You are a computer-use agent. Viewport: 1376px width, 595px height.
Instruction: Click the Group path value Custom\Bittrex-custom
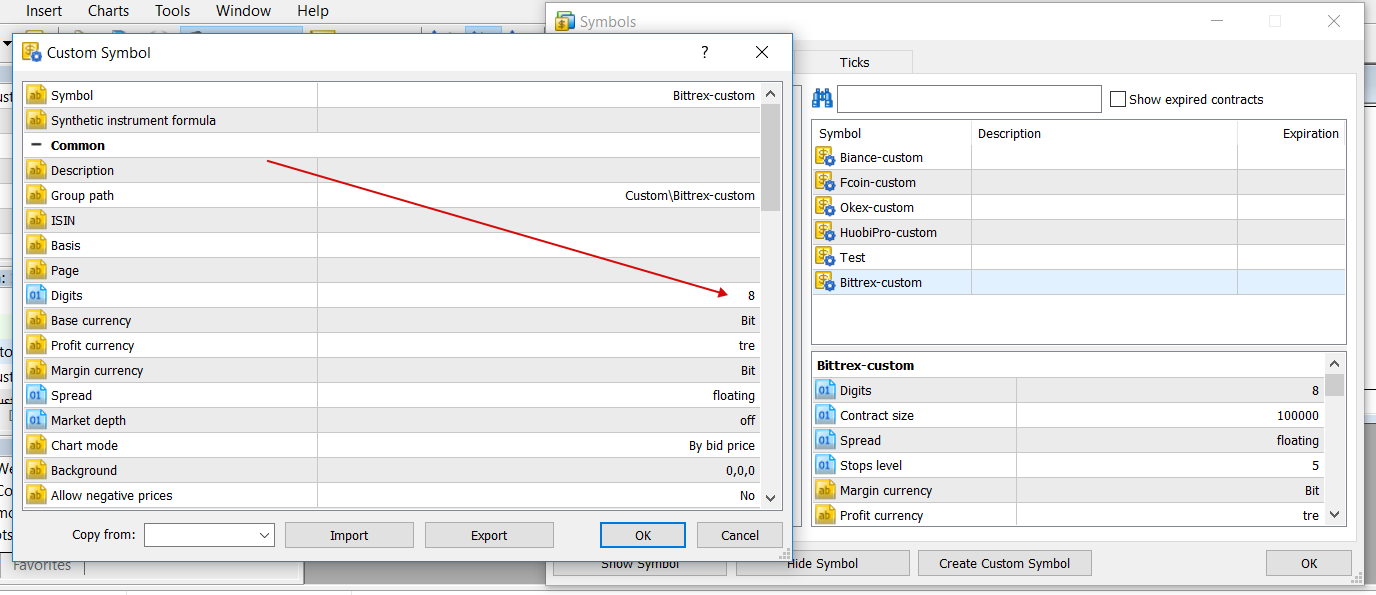tap(690, 195)
